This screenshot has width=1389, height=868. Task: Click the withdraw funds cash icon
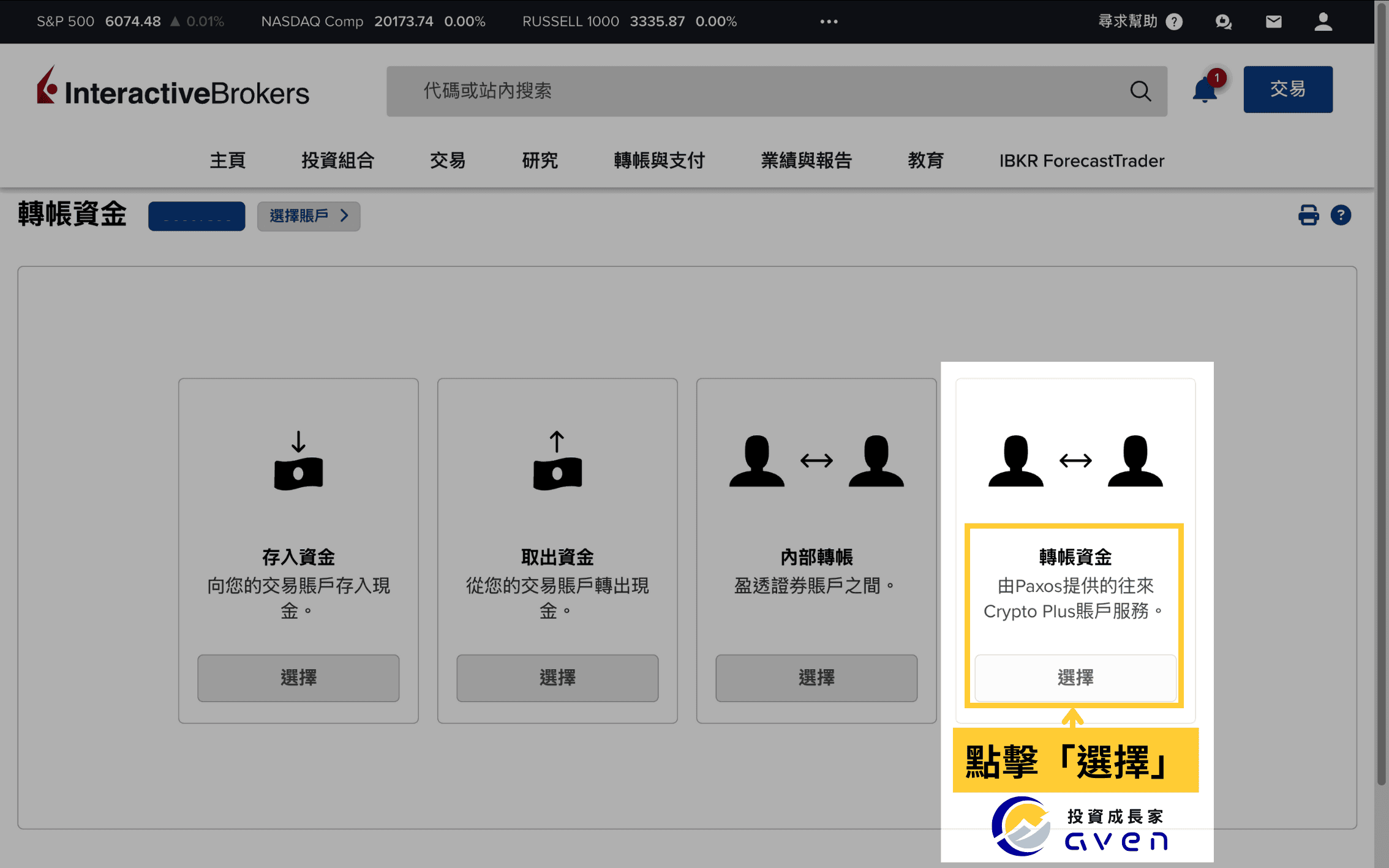(557, 460)
